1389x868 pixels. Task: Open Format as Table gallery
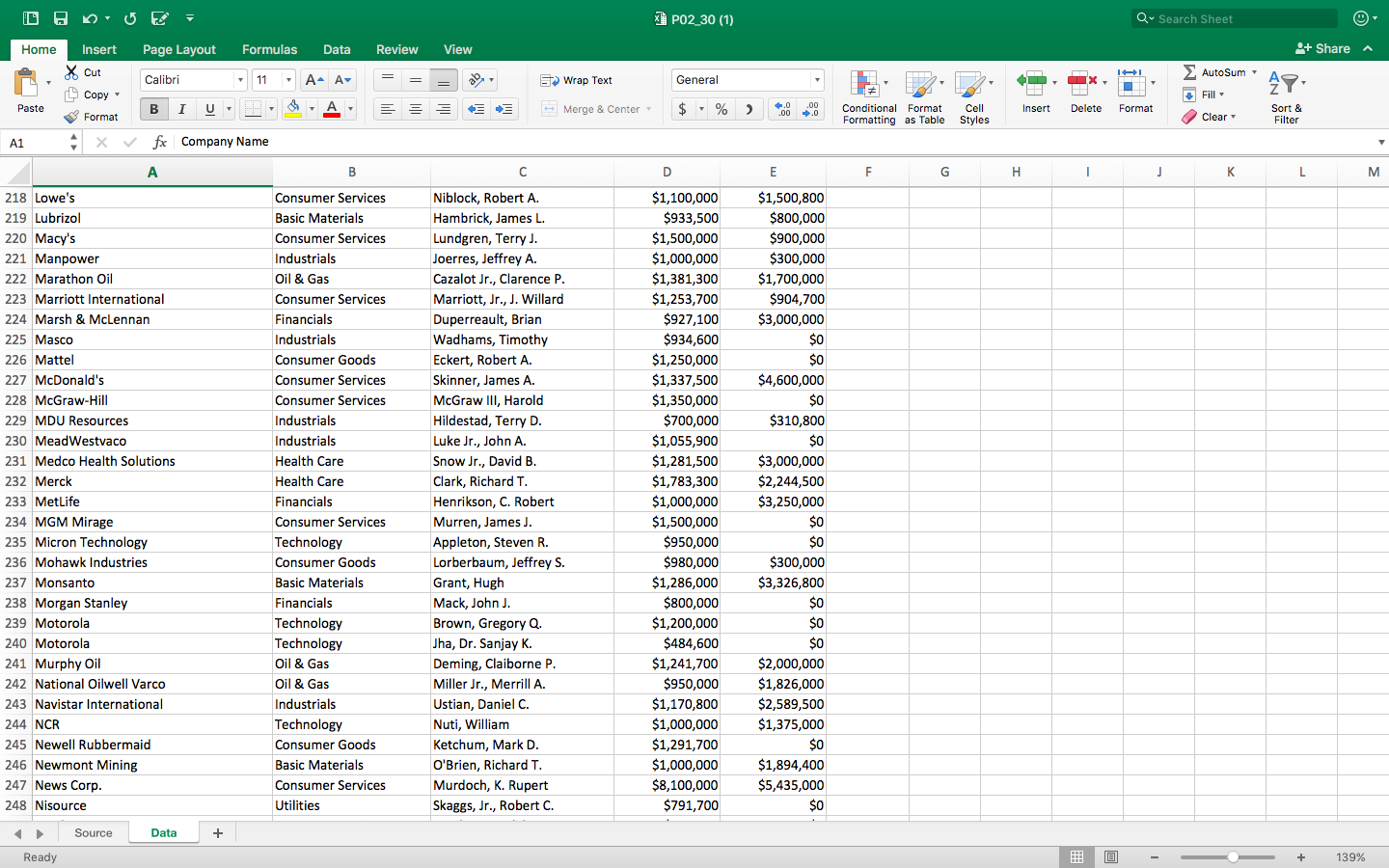click(924, 96)
